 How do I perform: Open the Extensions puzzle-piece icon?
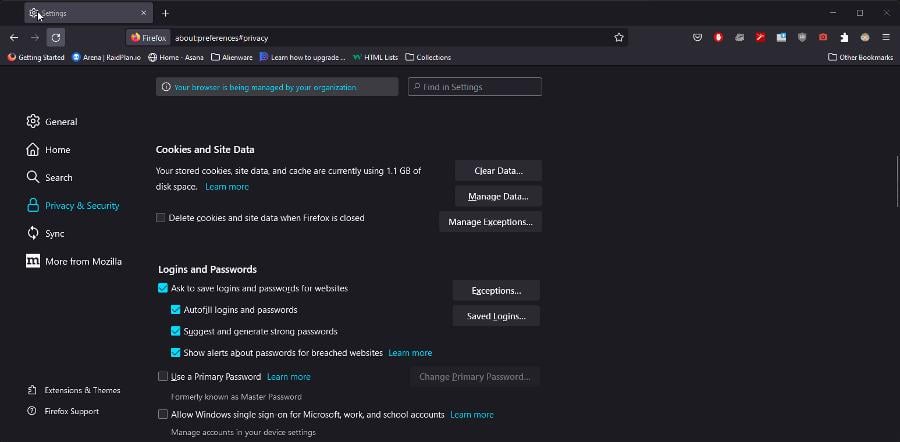pyautogui.click(x=844, y=37)
